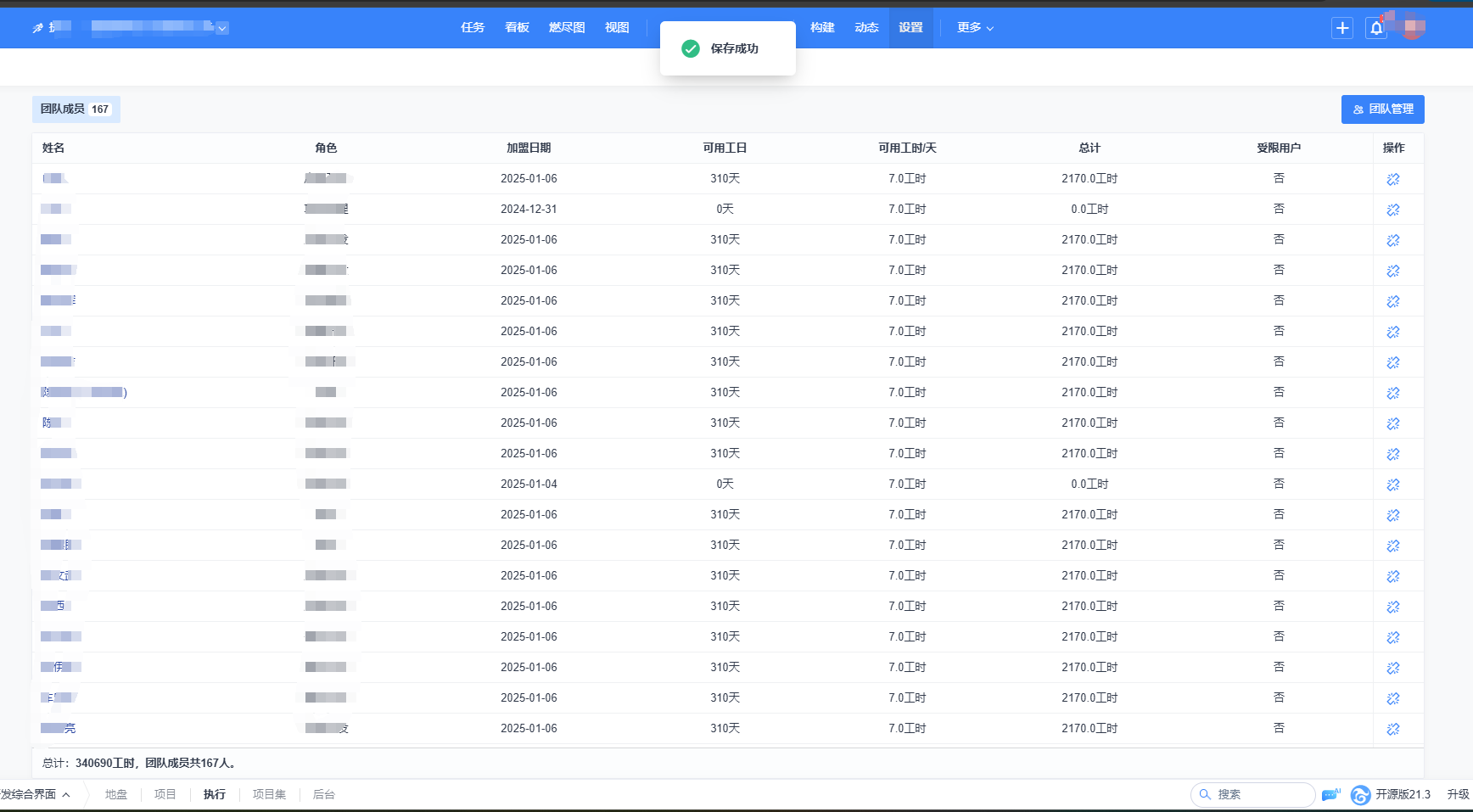
Task: Go to the 任务 tab
Action: pyautogui.click(x=473, y=28)
